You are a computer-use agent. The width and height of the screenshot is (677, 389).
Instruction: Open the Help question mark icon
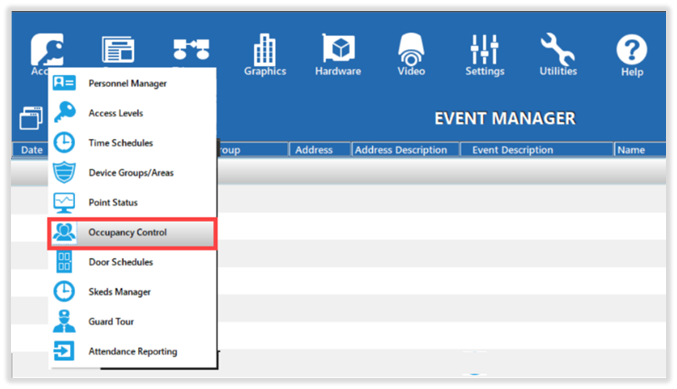click(x=632, y=50)
